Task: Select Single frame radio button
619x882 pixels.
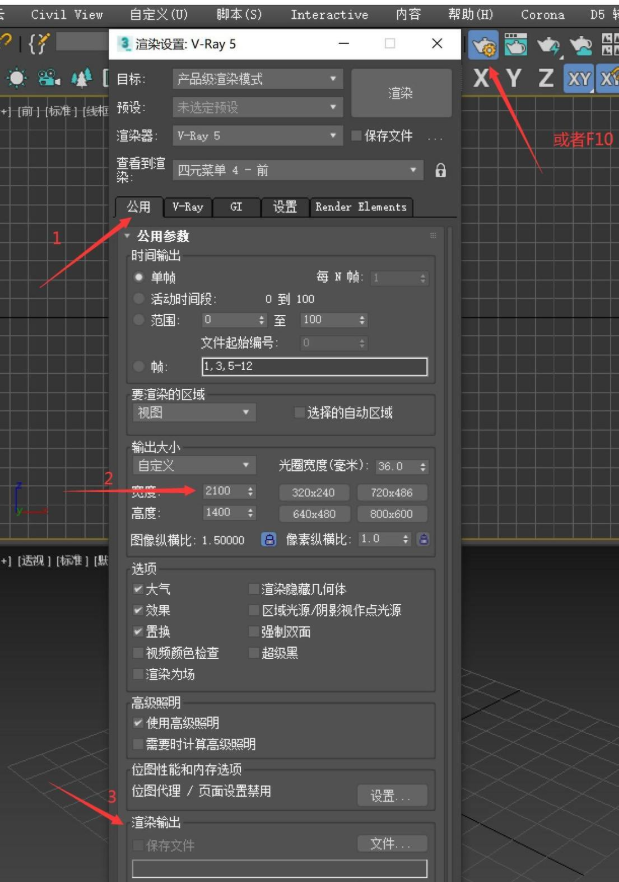Action: point(138,277)
